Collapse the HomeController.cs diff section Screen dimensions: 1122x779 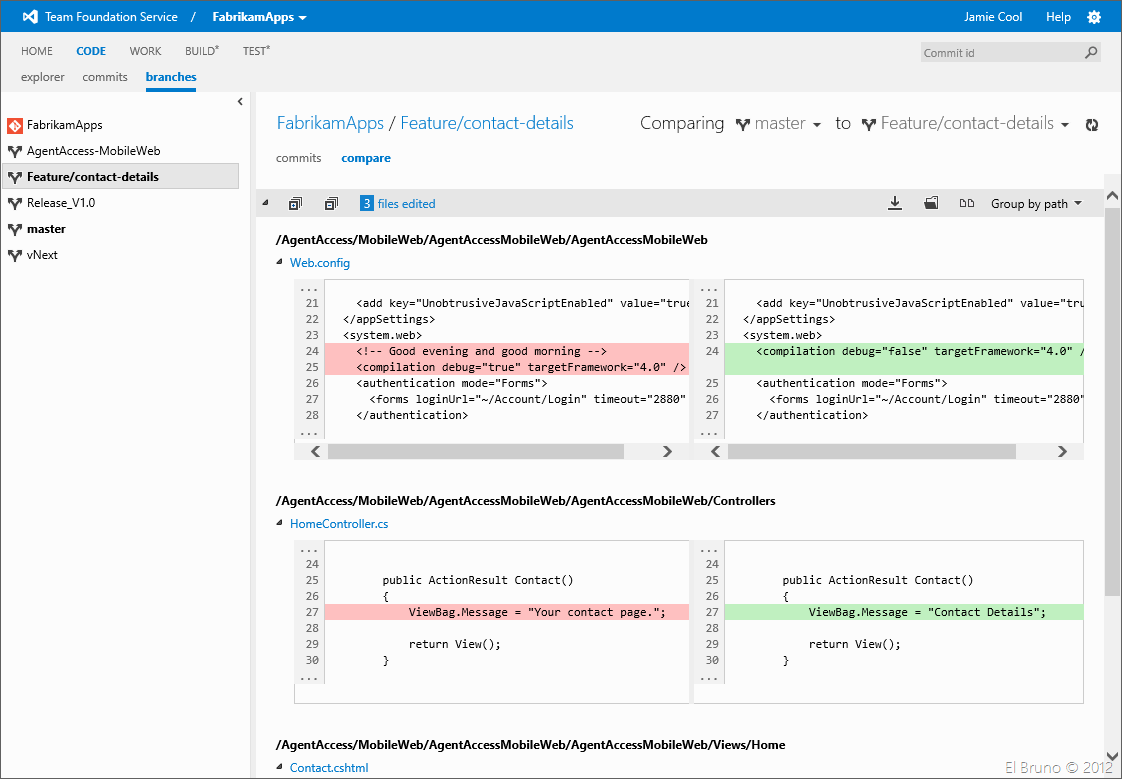(x=280, y=523)
